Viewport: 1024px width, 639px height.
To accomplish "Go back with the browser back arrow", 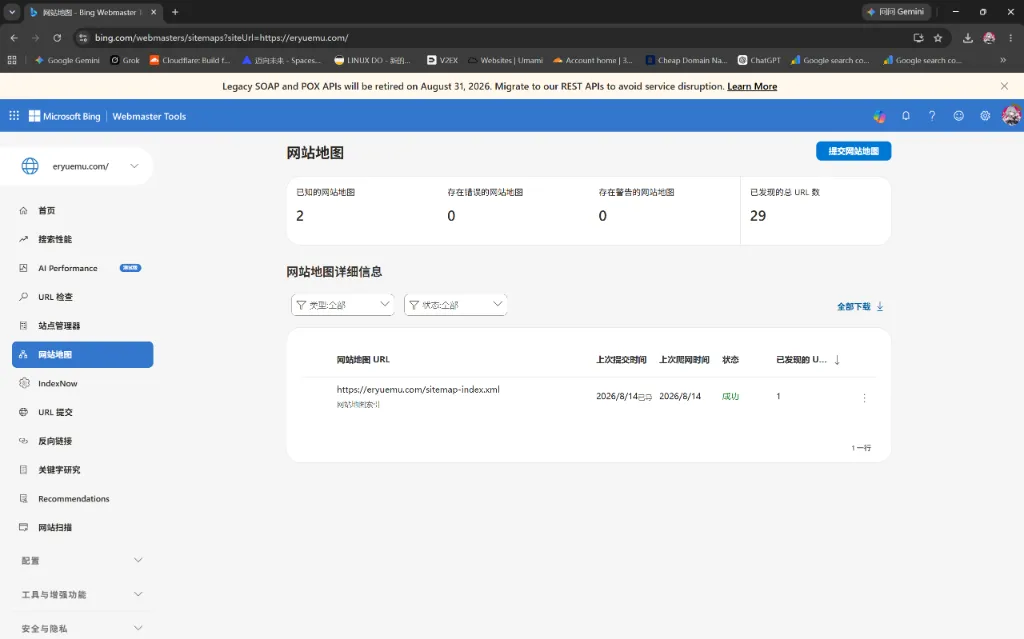I will pyautogui.click(x=14, y=38).
